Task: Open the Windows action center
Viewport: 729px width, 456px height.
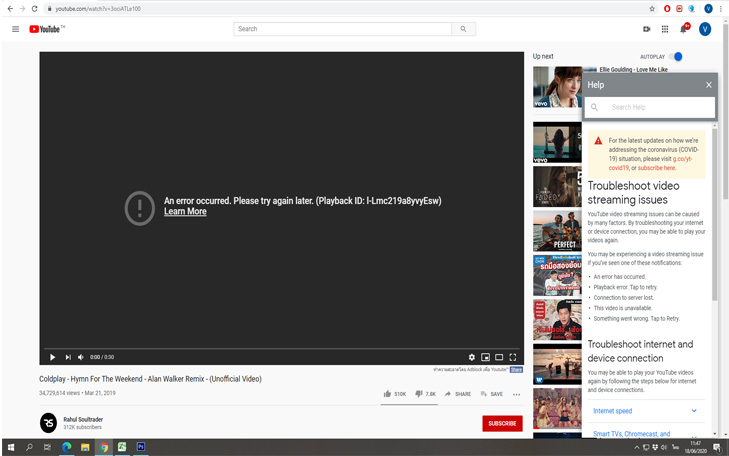Action: (717, 447)
